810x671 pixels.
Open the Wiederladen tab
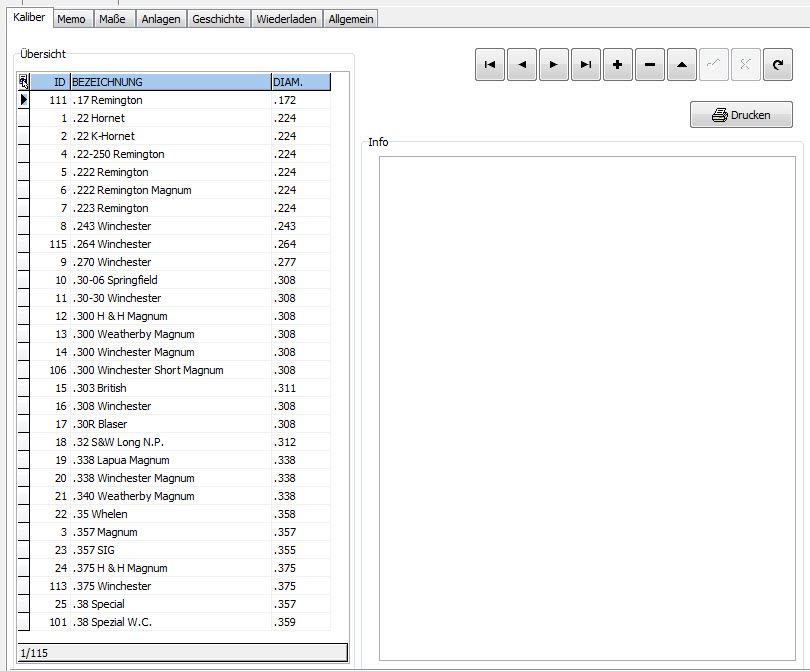(x=286, y=19)
